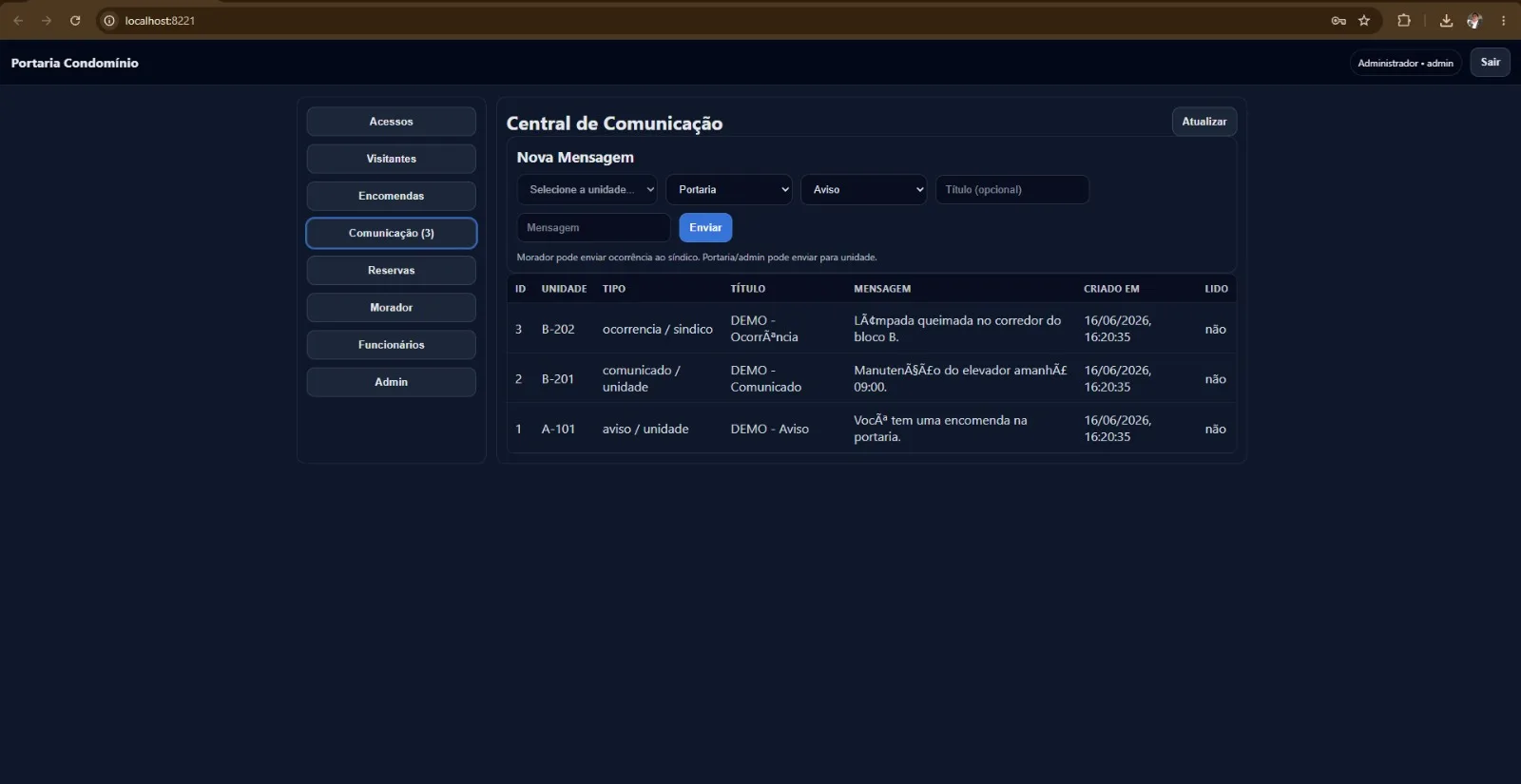Reload the page with refresh icon
The width and height of the screenshot is (1521, 784).
tap(75, 20)
